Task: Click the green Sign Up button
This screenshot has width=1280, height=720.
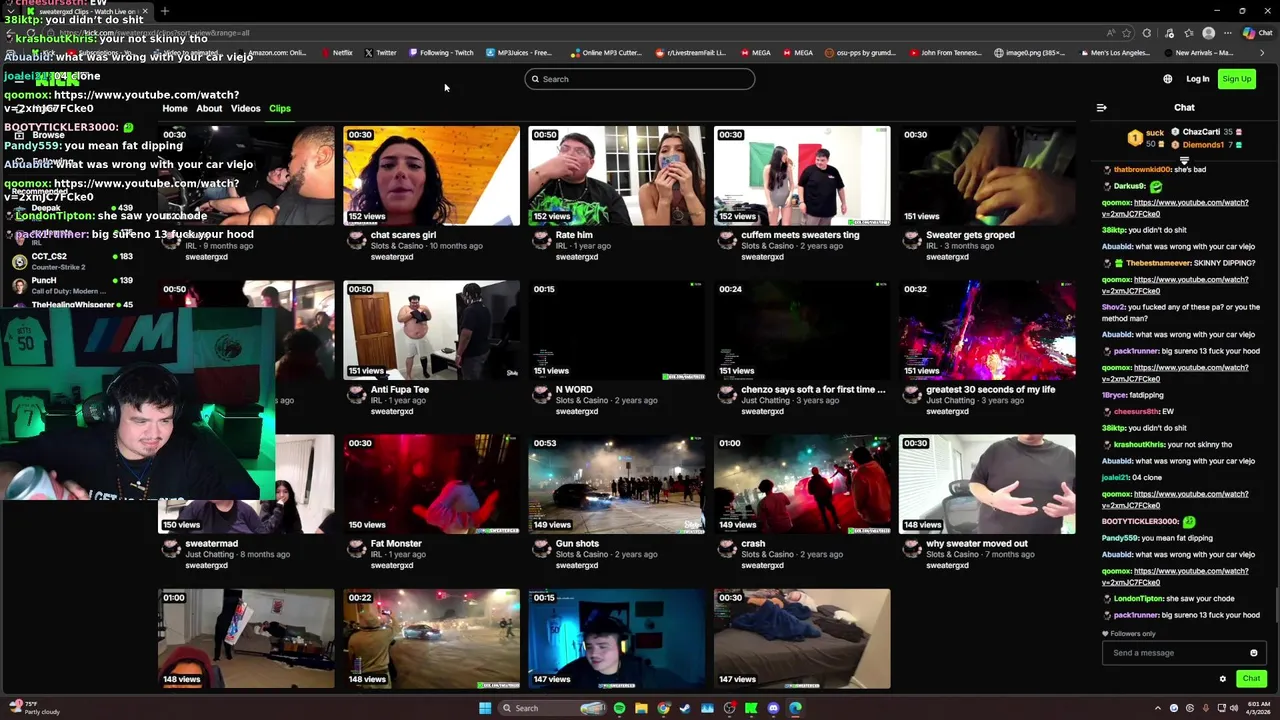Action: pyautogui.click(x=1236, y=79)
